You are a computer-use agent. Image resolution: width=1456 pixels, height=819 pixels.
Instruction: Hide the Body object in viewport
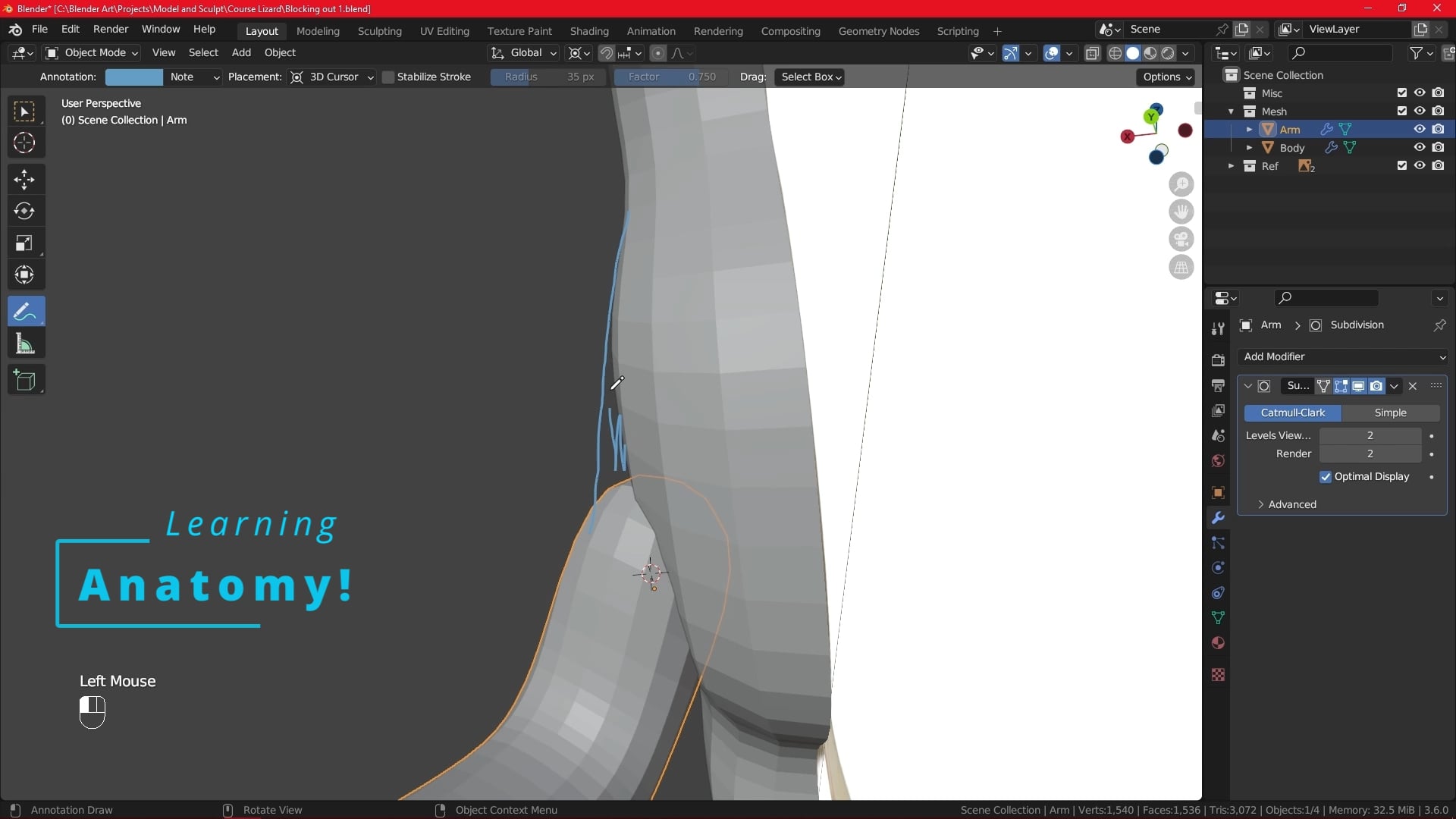coord(1420,148)
